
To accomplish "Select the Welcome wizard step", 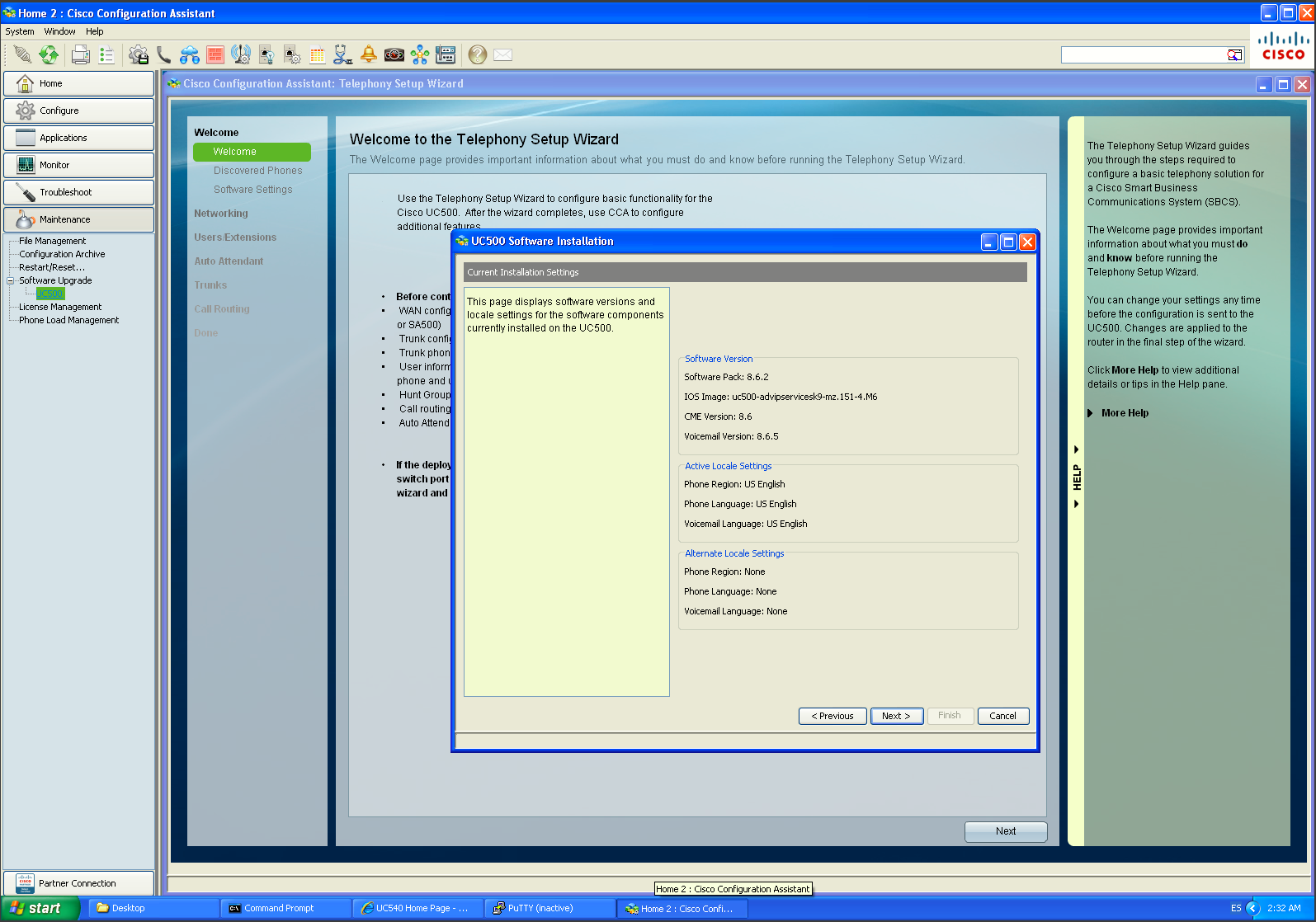I will 252,152.
